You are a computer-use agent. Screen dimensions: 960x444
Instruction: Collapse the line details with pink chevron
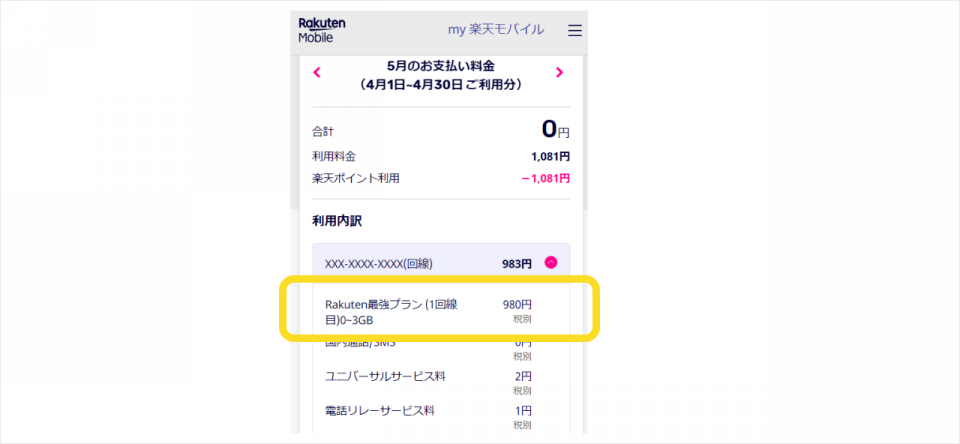click(x=550, y=263)
